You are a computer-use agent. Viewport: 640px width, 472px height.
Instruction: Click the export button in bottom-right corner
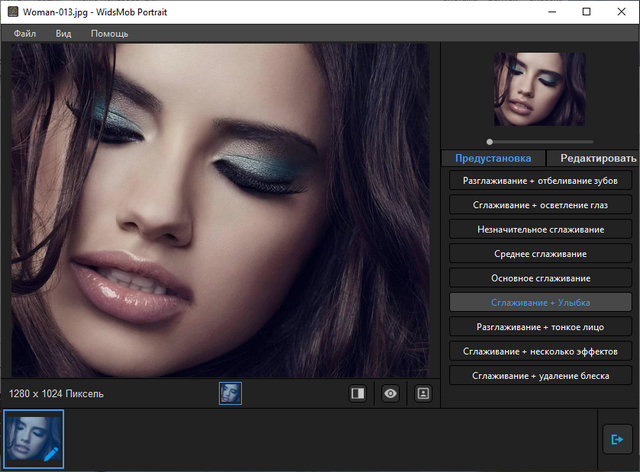(x=616, y=439)
